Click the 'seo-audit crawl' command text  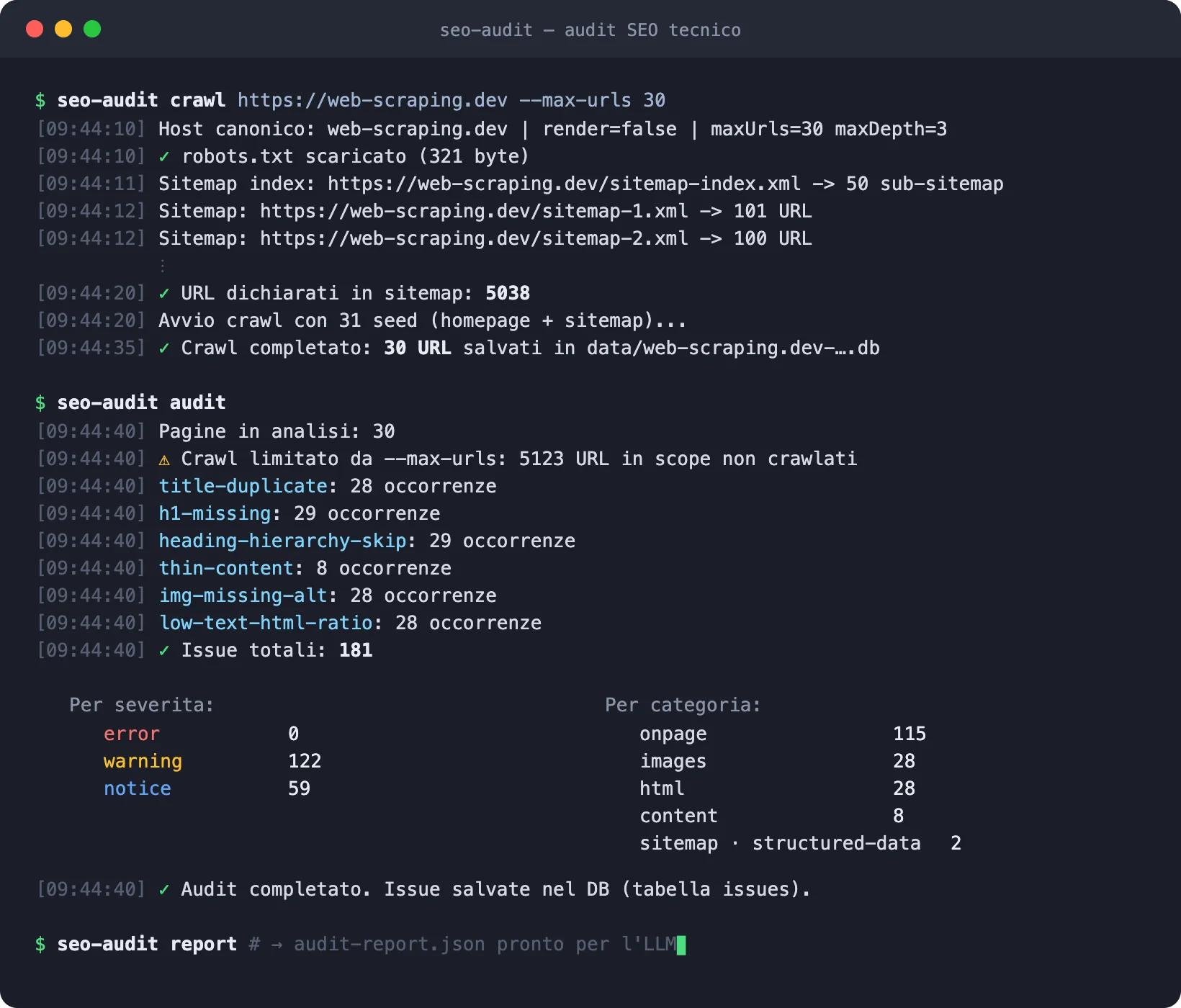click(141, 100)
